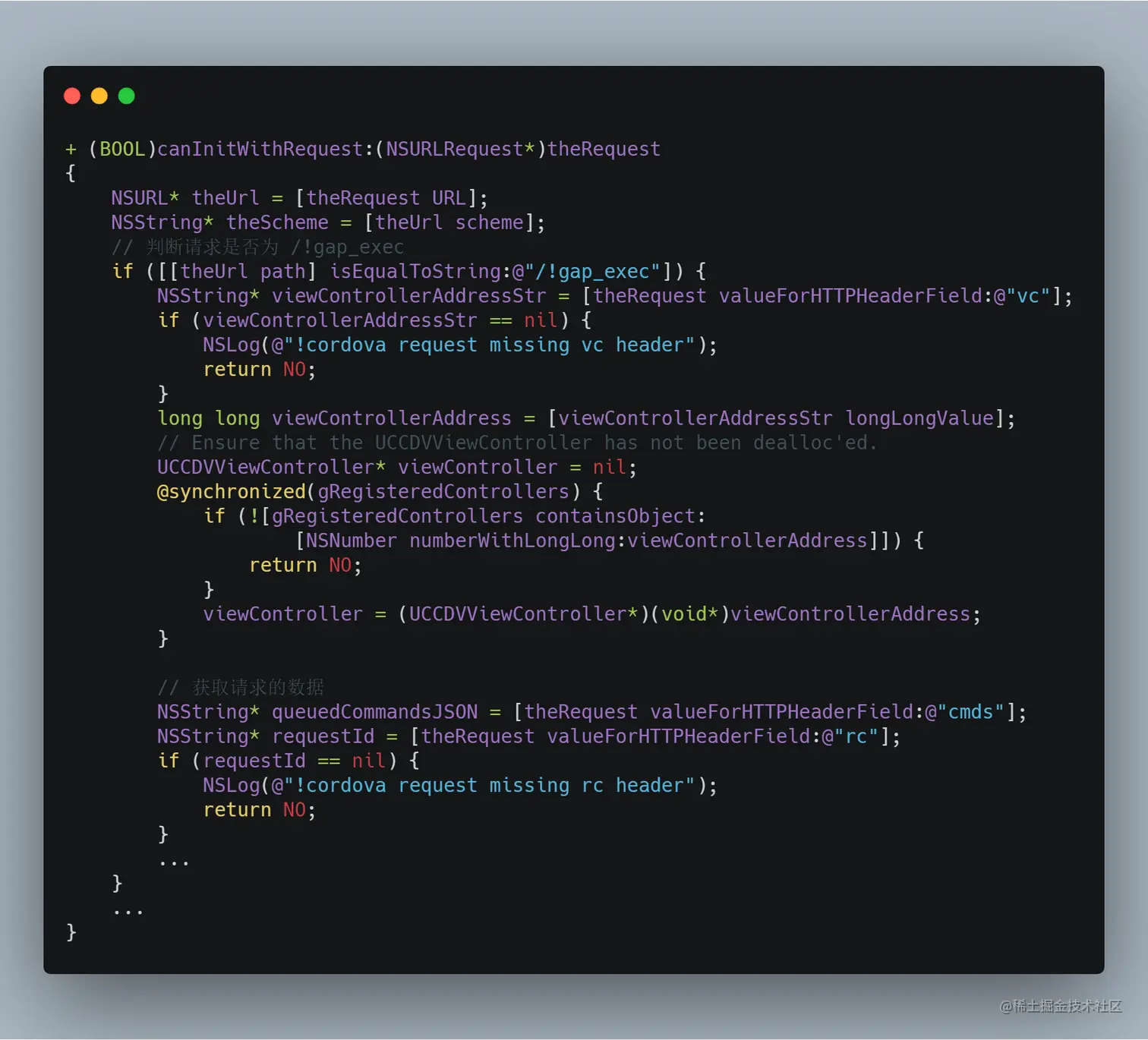Image resolution: width=1148 pixels, height=1040 pixels.
Task: Click the 'Ensure that the UCCDVViewController' comment
Action: pos(517,443)
